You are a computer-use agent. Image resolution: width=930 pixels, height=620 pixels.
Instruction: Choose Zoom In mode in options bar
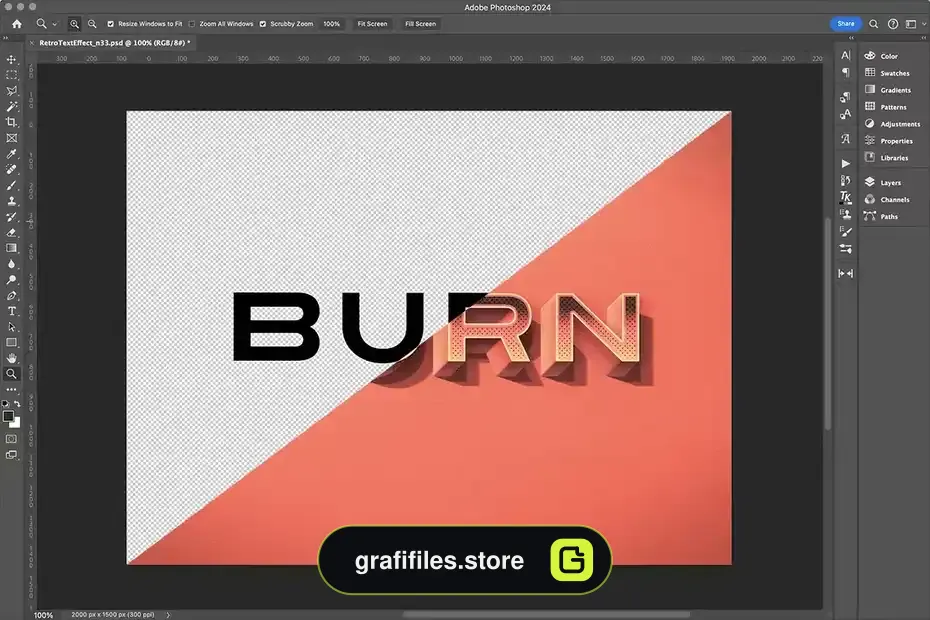click(74, 24)
